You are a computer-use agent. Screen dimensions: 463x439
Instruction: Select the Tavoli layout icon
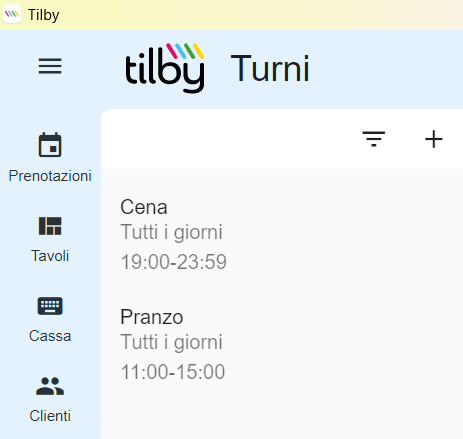(x=50, y=226)
